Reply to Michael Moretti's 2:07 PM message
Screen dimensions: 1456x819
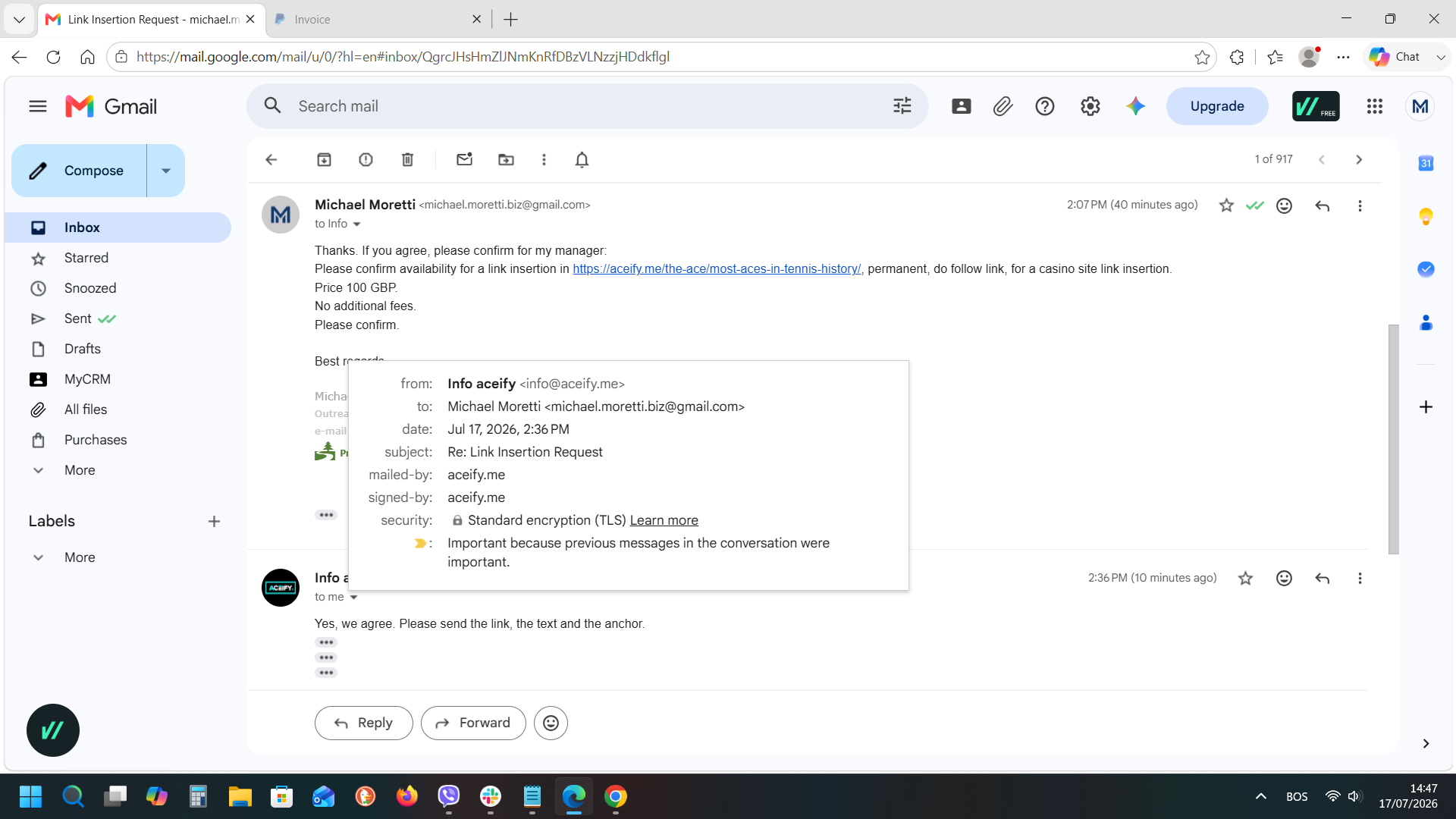coord(1323,206)
